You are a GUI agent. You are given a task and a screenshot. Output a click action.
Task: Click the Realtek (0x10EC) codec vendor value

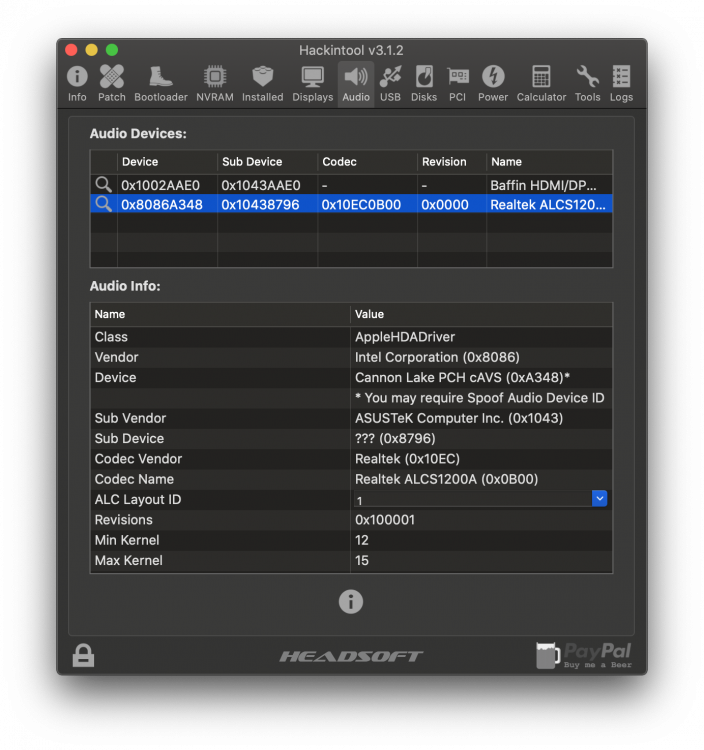pyautogui.click(x=407, y=459)
